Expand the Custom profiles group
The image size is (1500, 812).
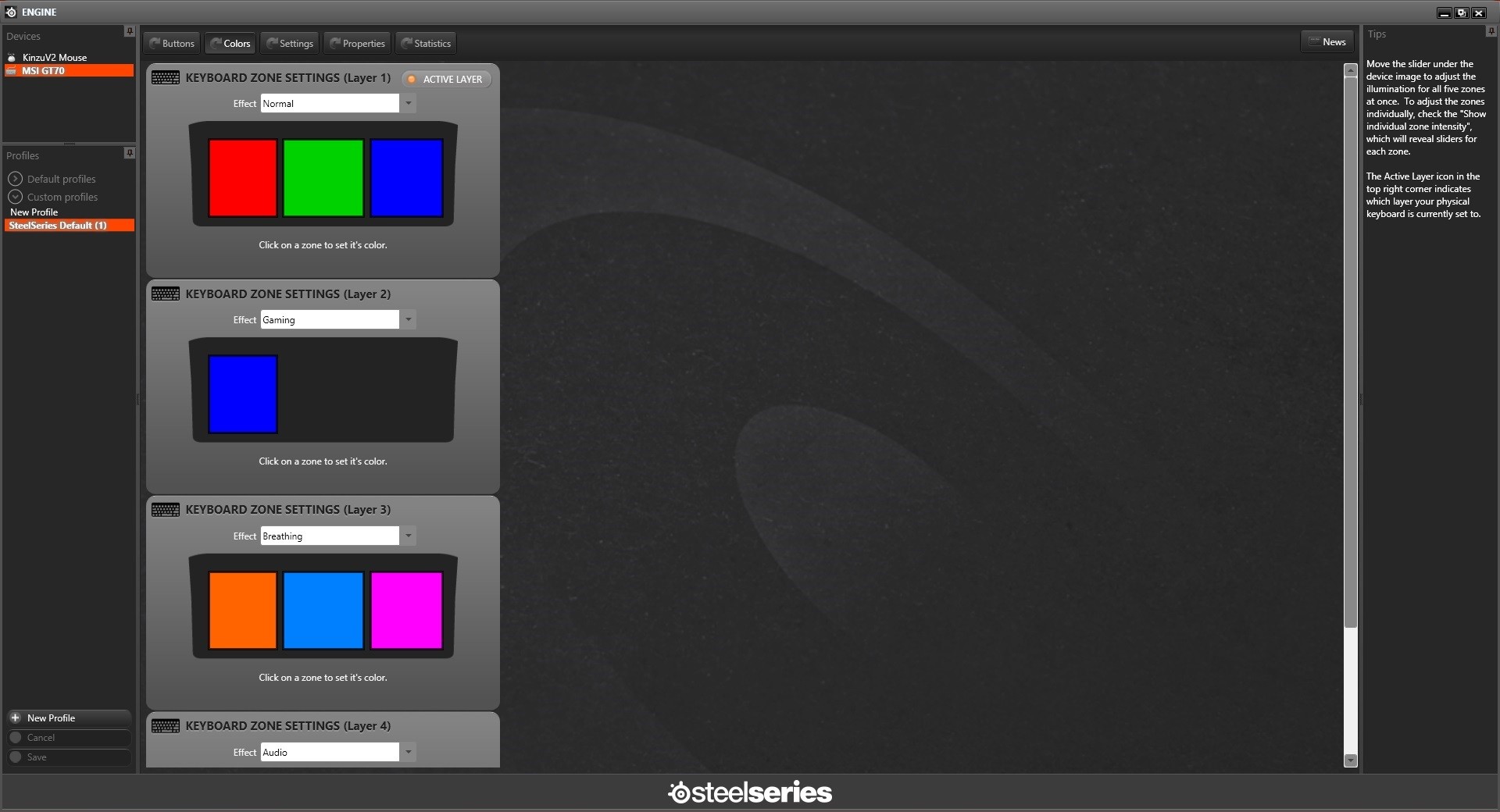click(16, 197)
